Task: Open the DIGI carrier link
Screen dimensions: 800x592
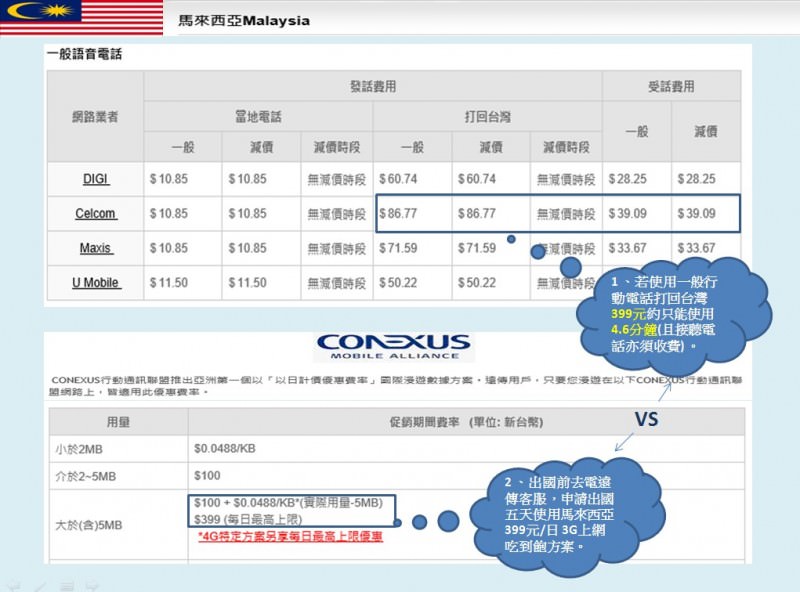Action: 96,179
